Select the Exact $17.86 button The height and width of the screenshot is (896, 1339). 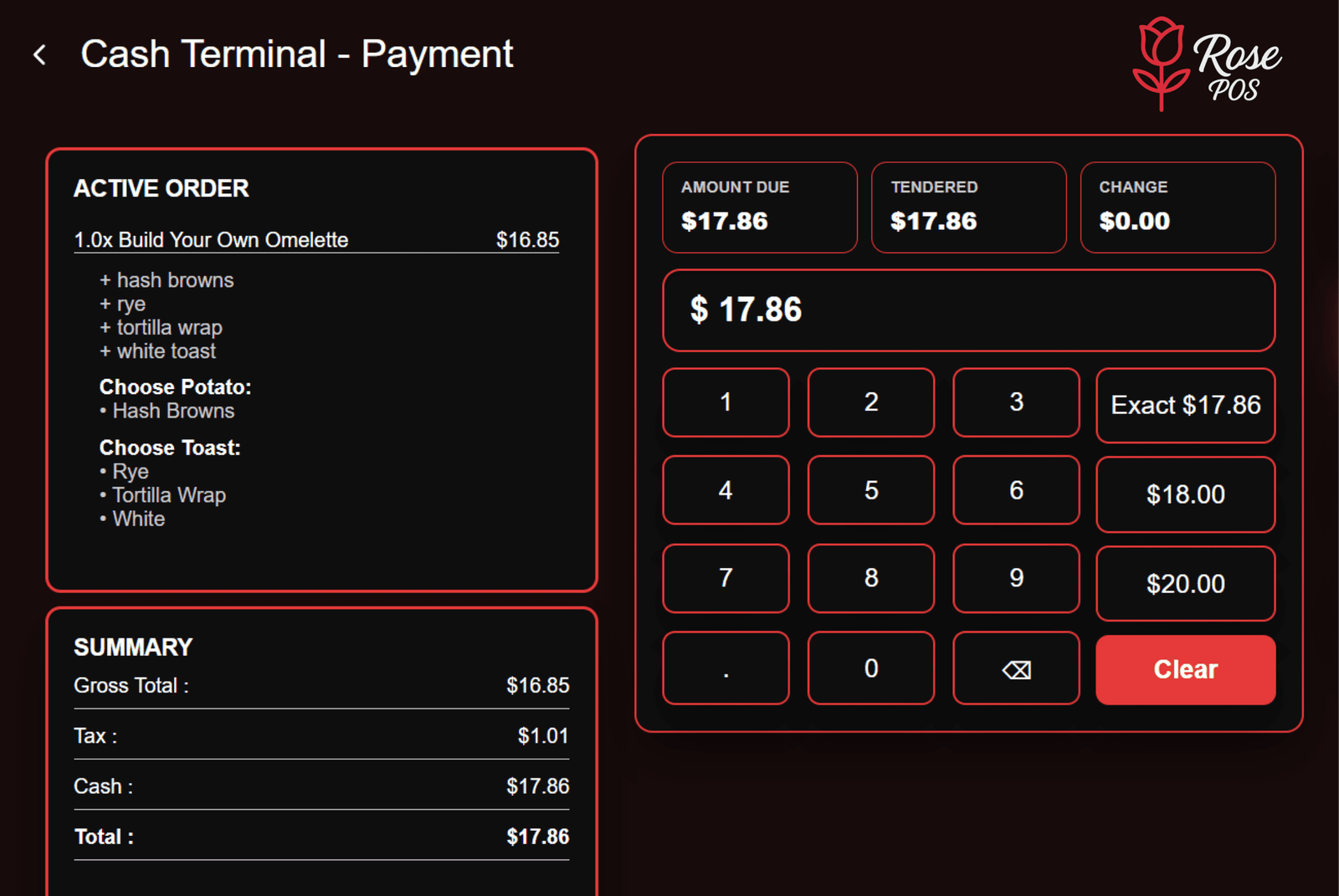coord(1185,406)
